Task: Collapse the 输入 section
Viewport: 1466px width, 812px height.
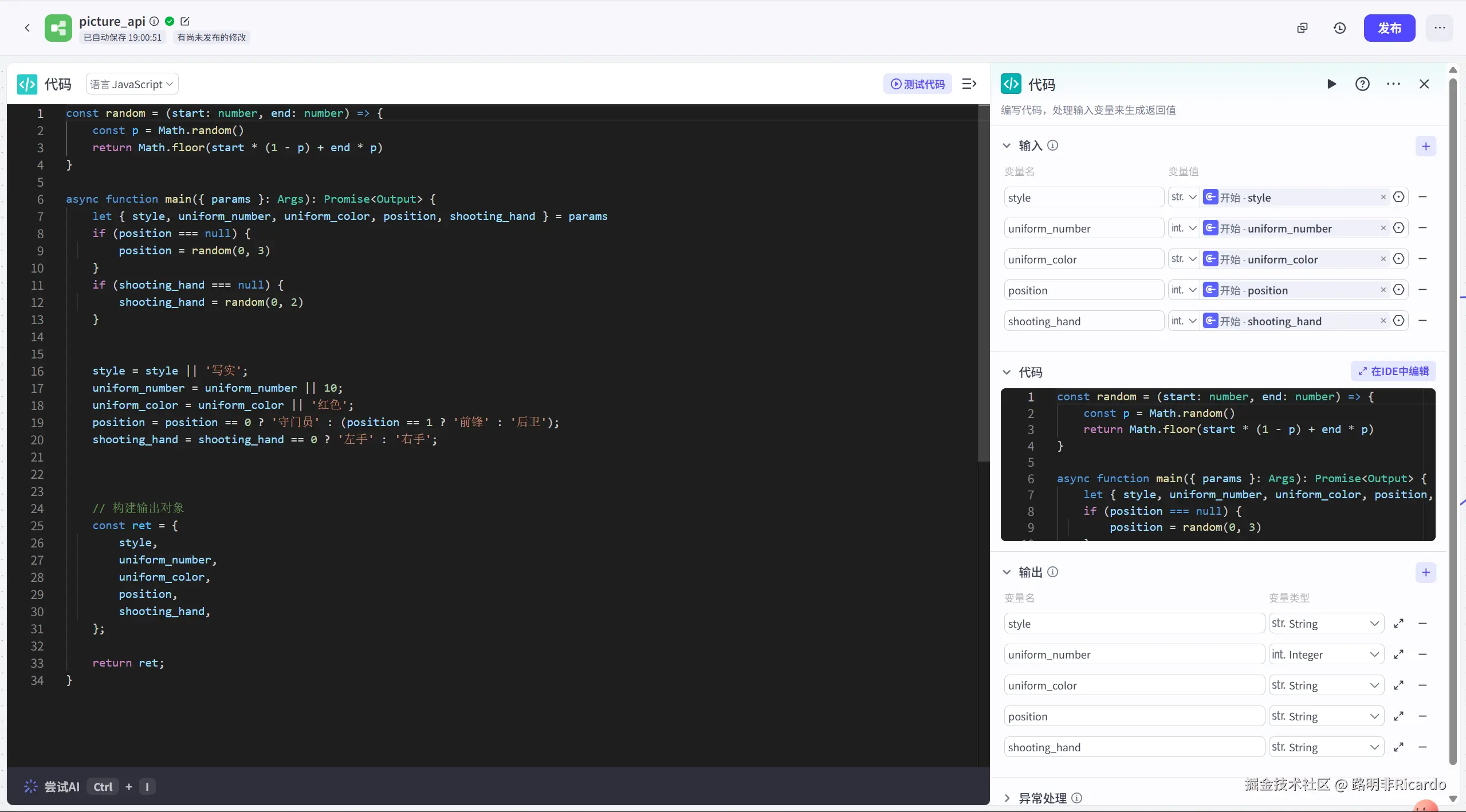Action: [1007, 145]
